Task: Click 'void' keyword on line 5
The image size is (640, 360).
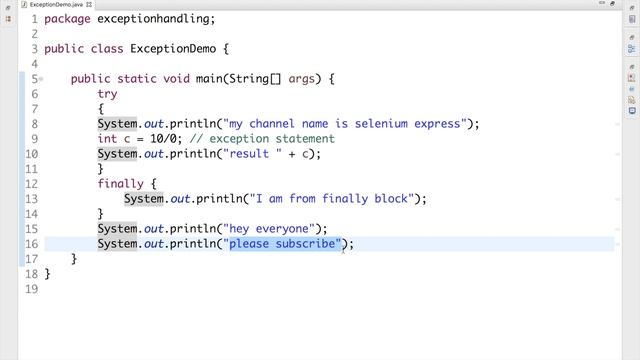Action: (x=176, y=78)
